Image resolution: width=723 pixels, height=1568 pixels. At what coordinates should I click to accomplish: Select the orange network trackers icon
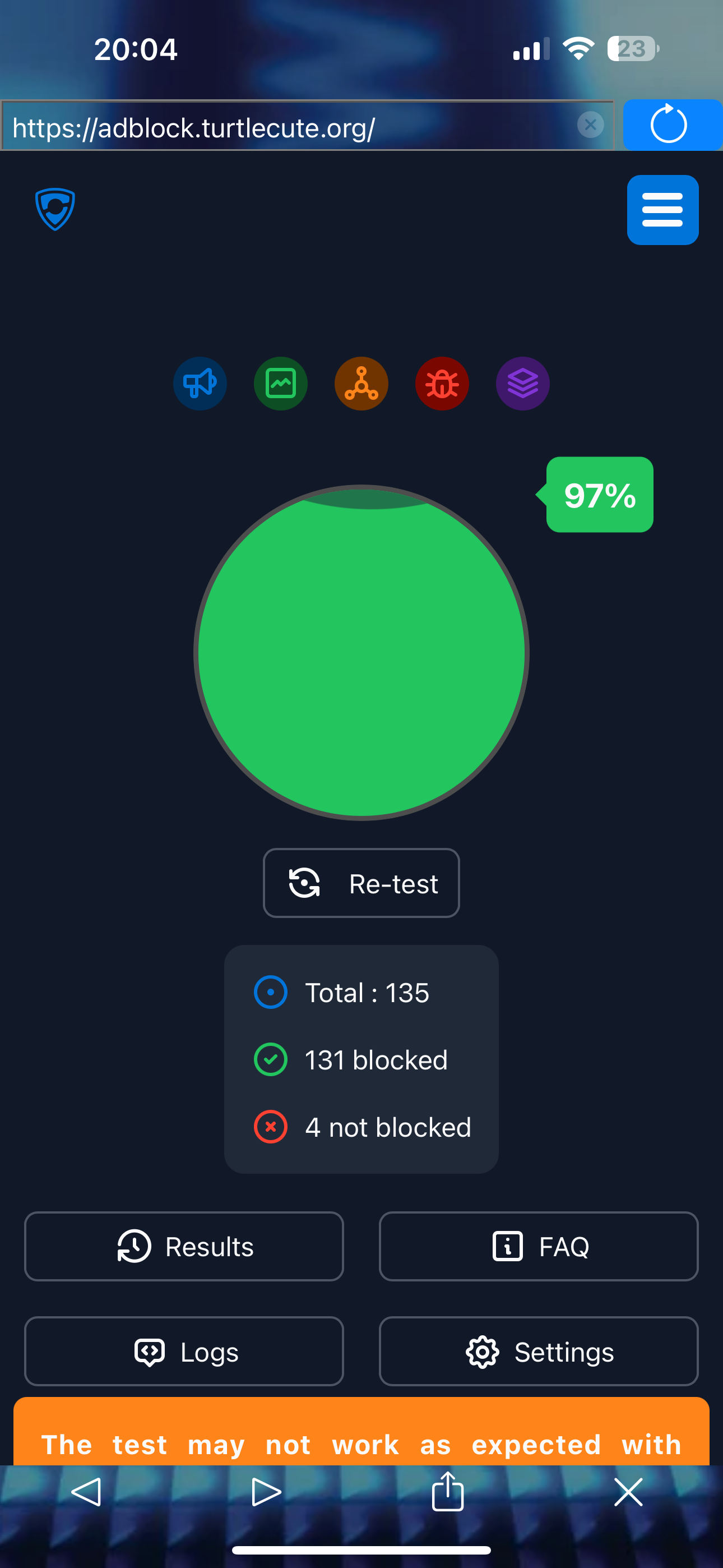pyautogui.click(x=361, y=384)
